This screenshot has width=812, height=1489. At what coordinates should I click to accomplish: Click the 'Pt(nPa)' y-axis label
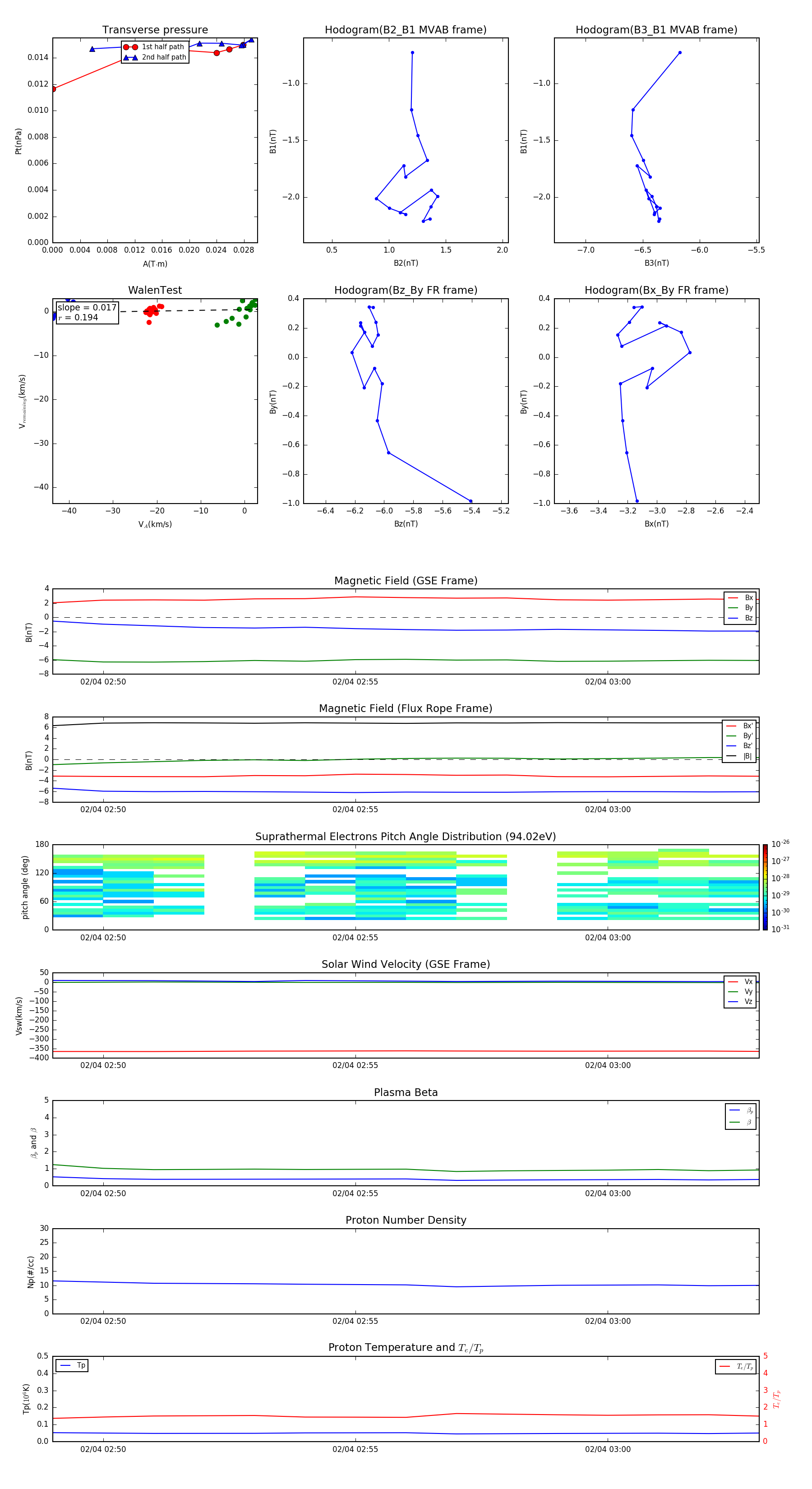[x=18, y=141]
